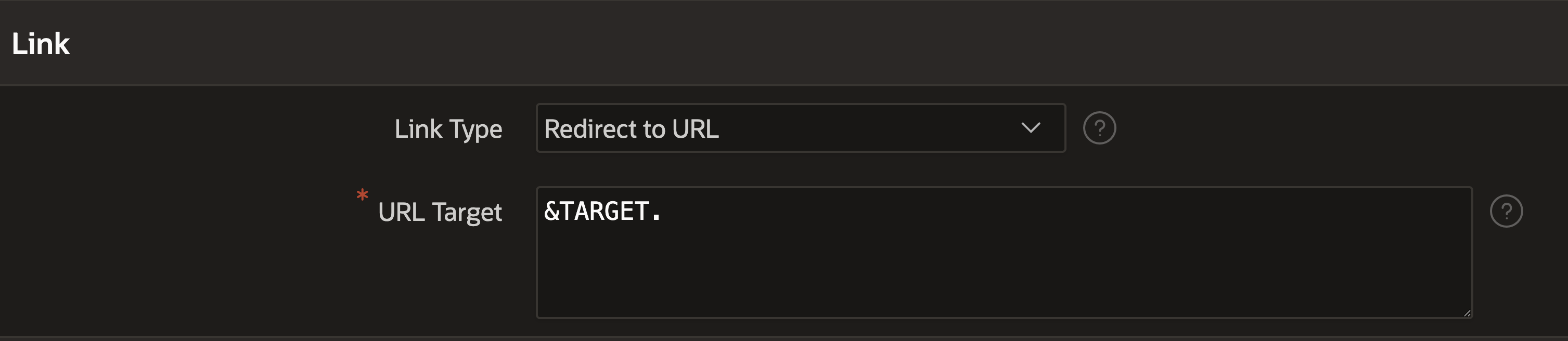Place the cursor after &TARGET. text
The image size is (1568, 341).
click(x=663, y=212)
